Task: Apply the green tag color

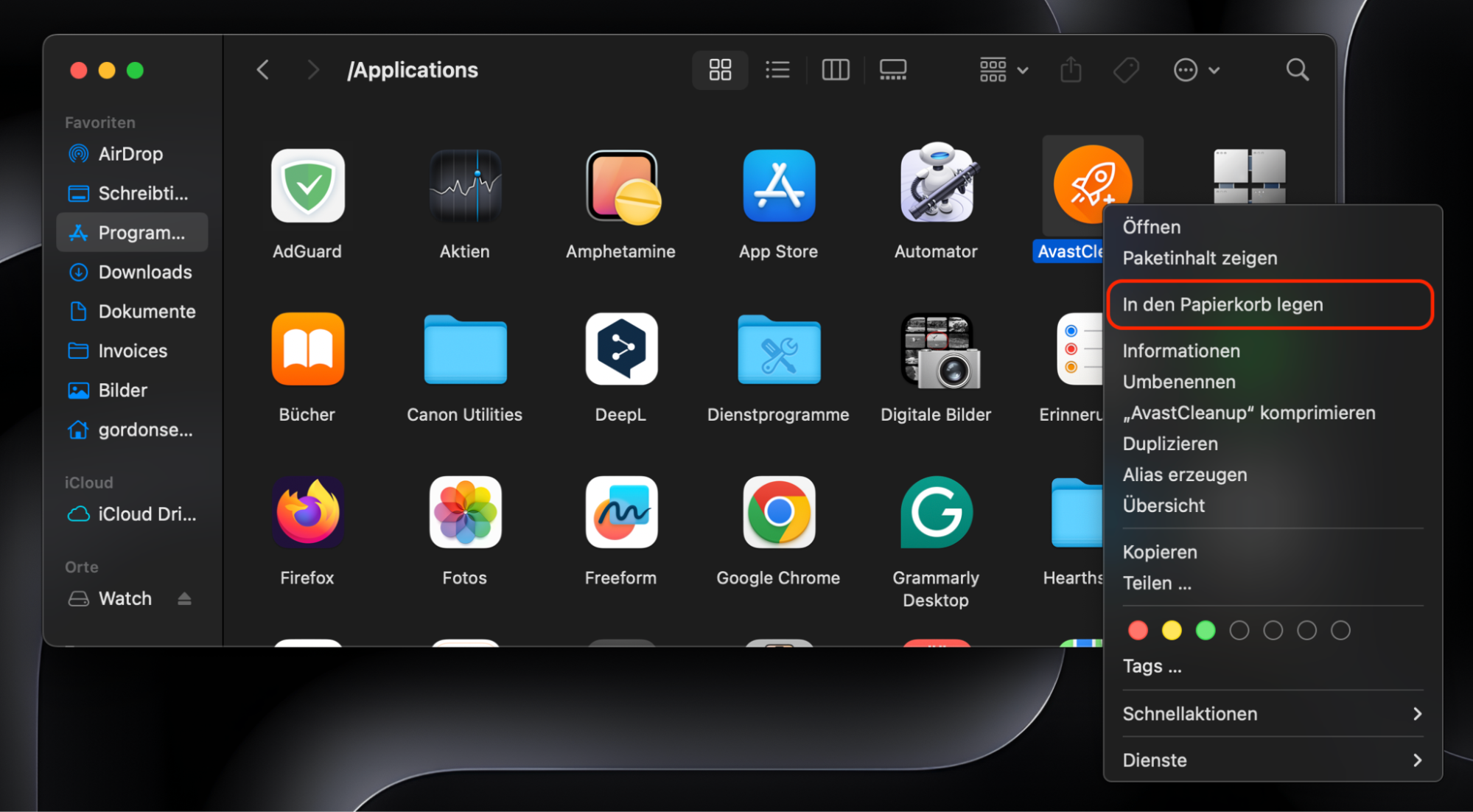Action: 1206,630
